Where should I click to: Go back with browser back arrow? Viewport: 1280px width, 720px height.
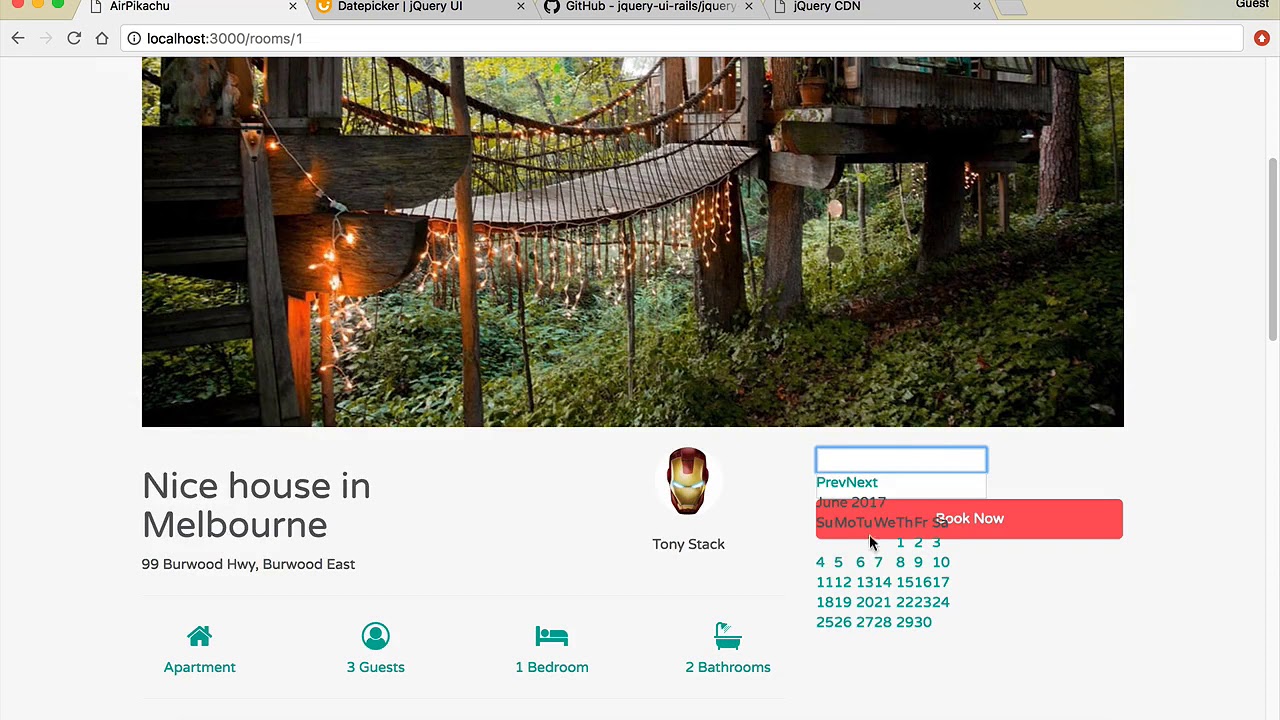coord(18,38)
